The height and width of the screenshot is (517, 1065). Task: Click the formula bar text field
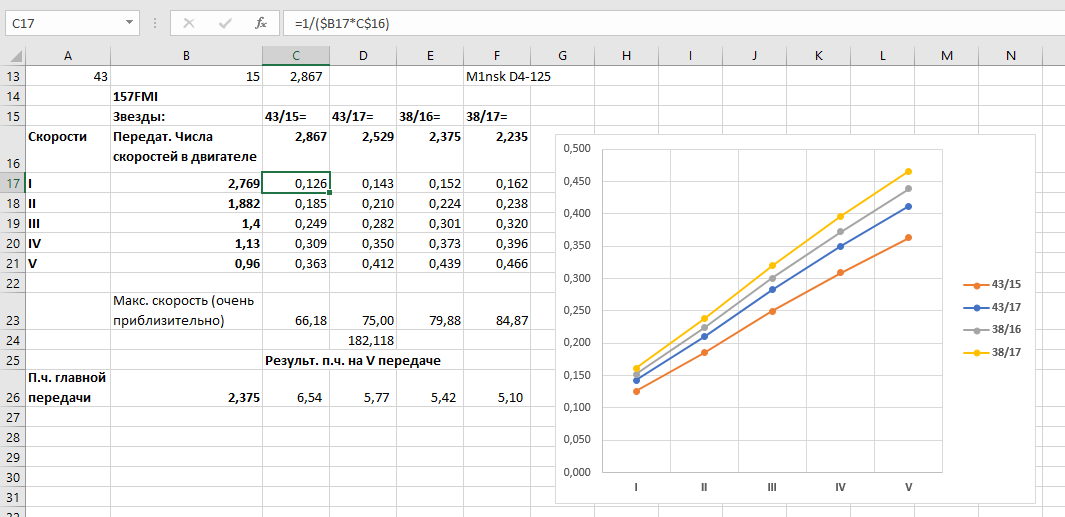[x=672, y=23]
